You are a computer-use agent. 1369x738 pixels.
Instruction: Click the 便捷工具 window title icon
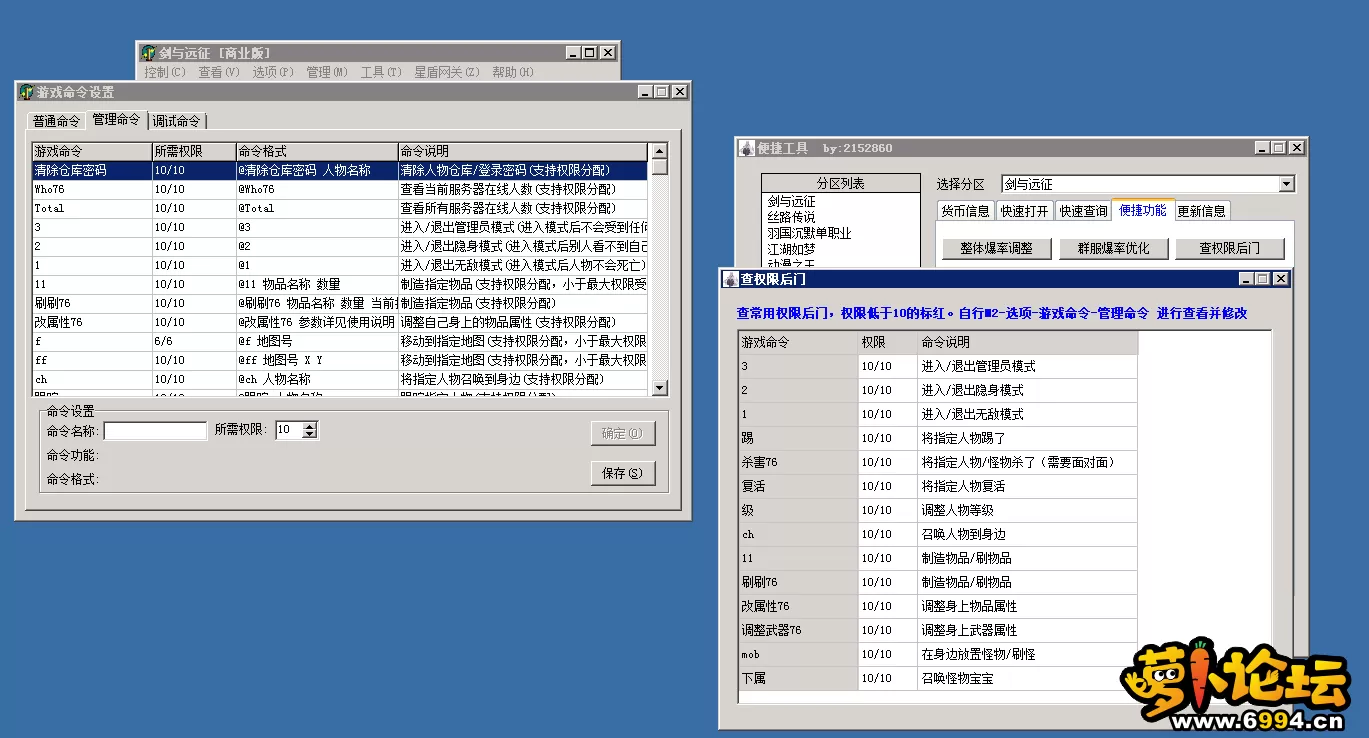[x=746, y=148]
